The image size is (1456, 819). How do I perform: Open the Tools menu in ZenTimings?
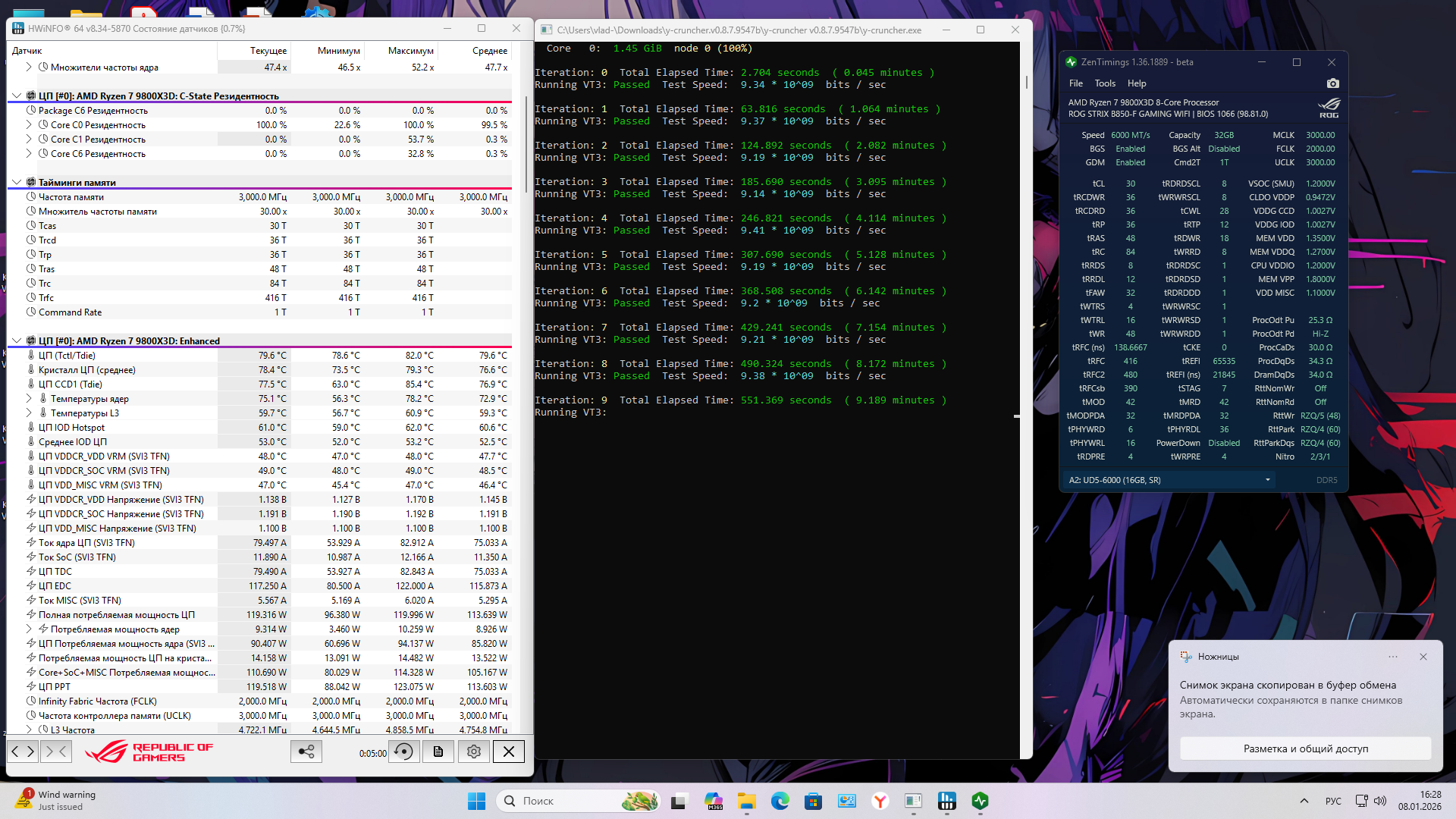(x=1104, y=83)
